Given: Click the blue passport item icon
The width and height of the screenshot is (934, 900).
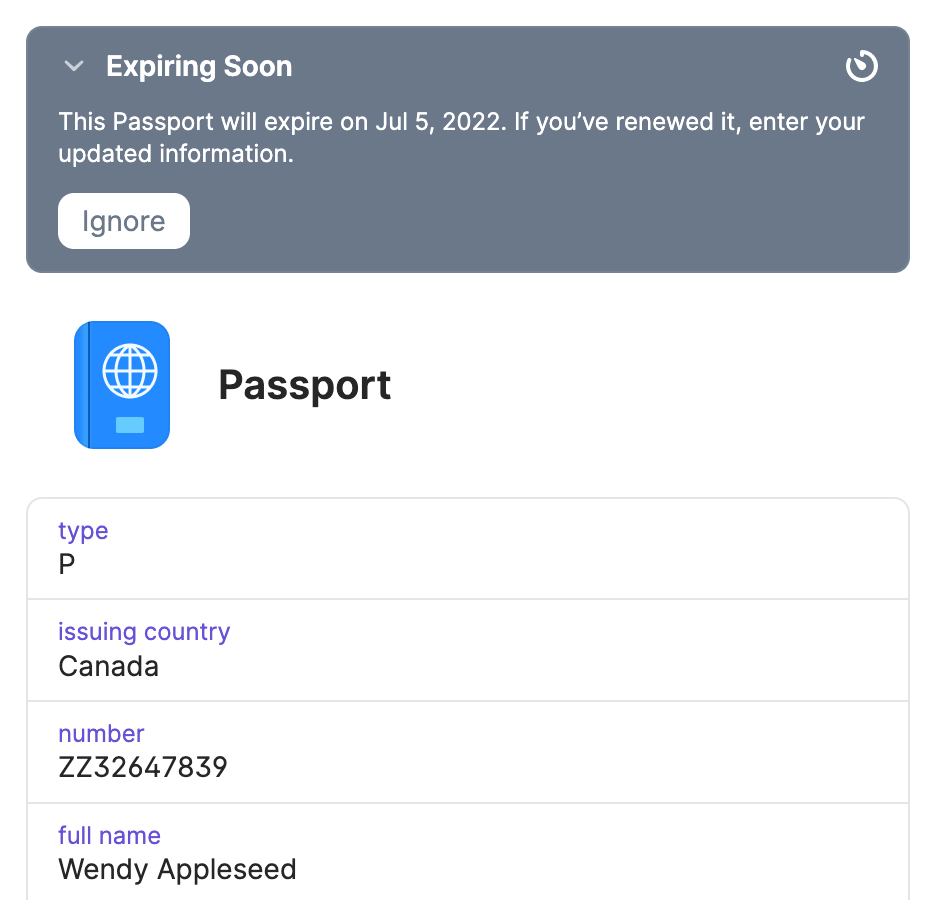Looking at the screenshot, I should tap(122, 385).
